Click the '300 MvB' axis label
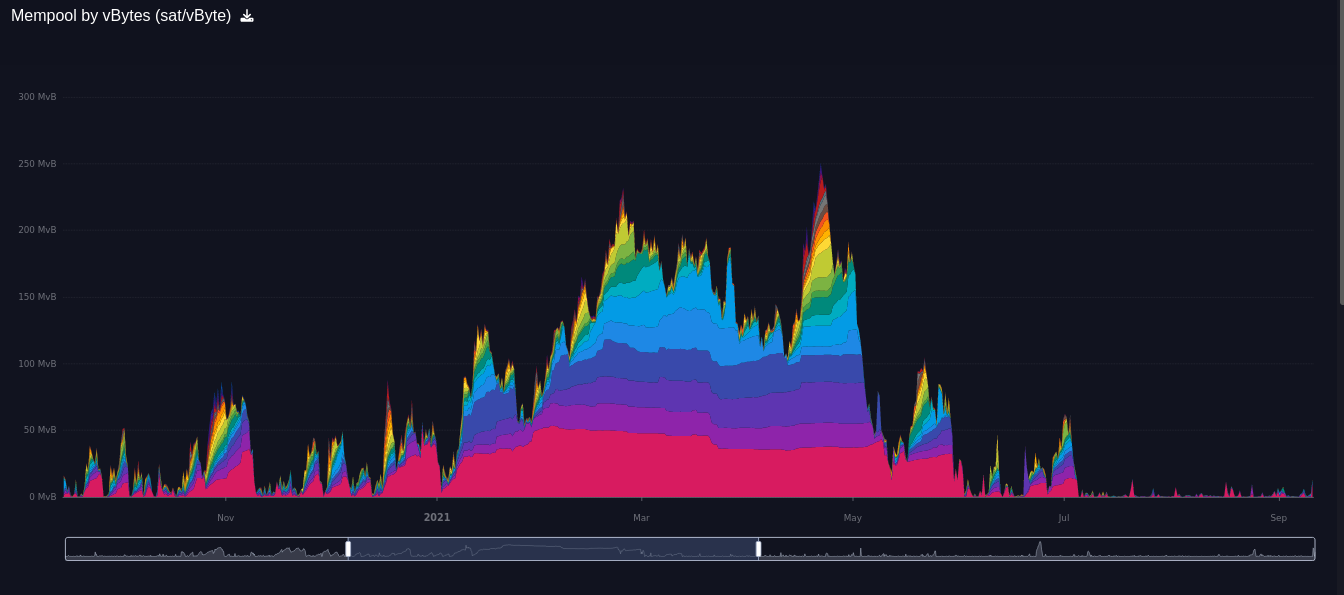The image size is (1344, 595). tap(37, 97)
